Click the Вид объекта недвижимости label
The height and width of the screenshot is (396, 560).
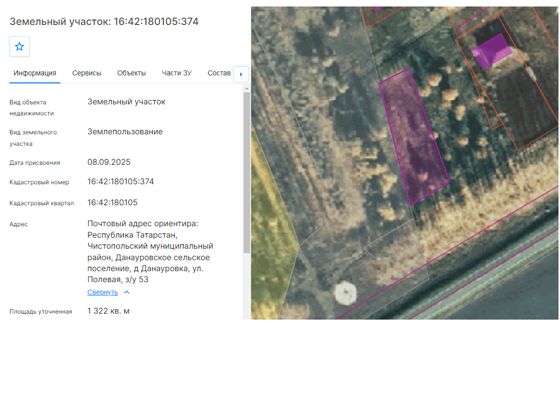pyautogui.click(x=32, y=107)
